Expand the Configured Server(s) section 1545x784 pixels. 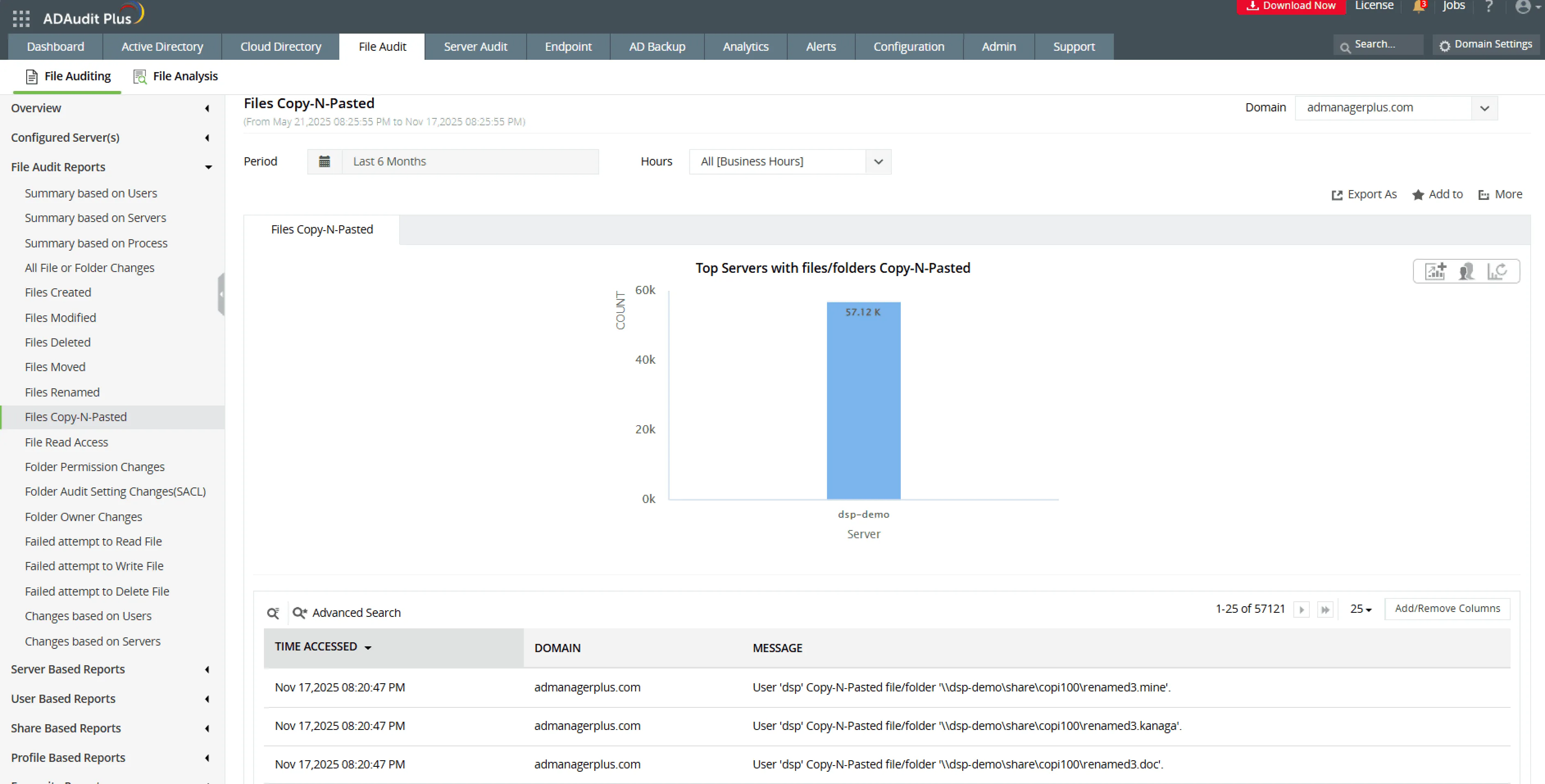pos(111,138)
